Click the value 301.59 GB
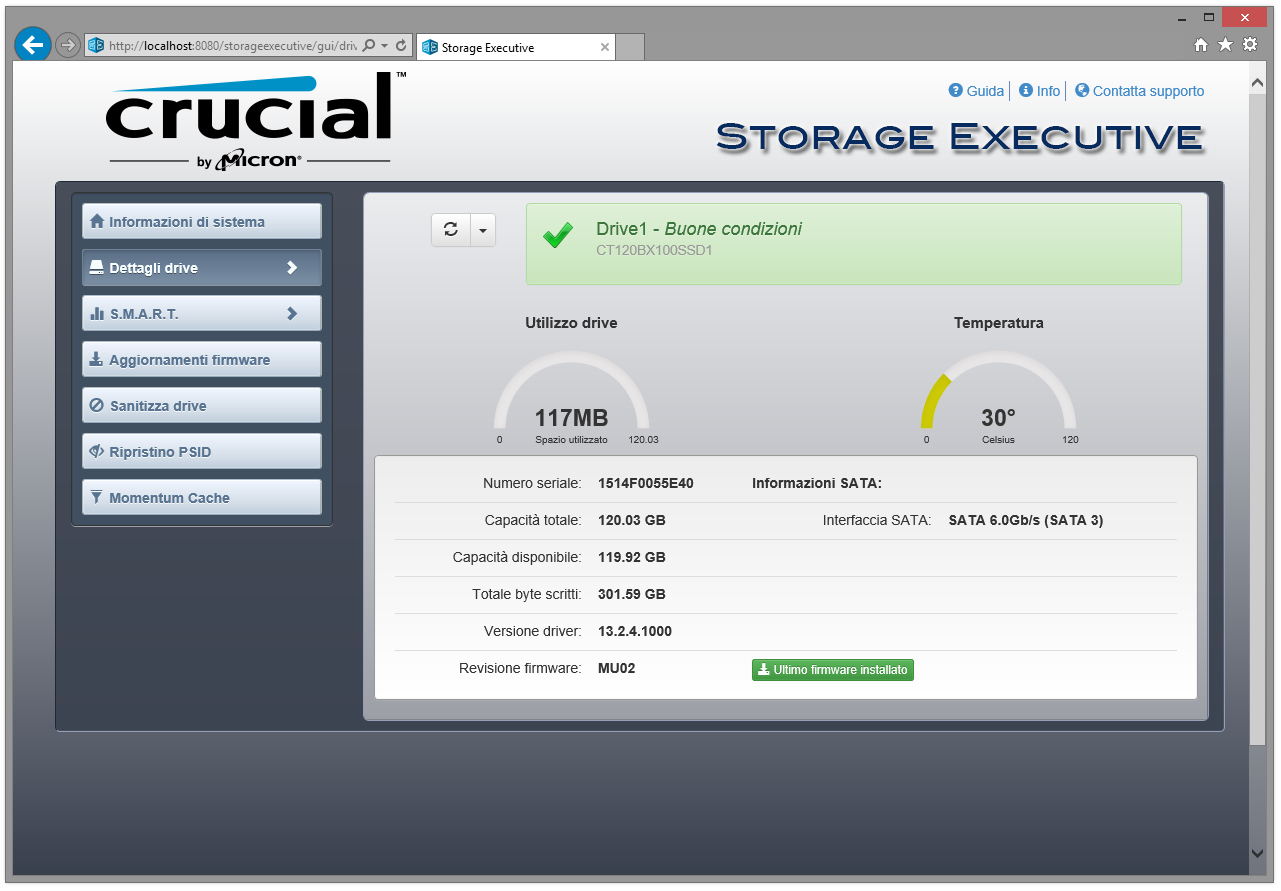The width and height of the screenshot is (1281, 891). point(632,594)
